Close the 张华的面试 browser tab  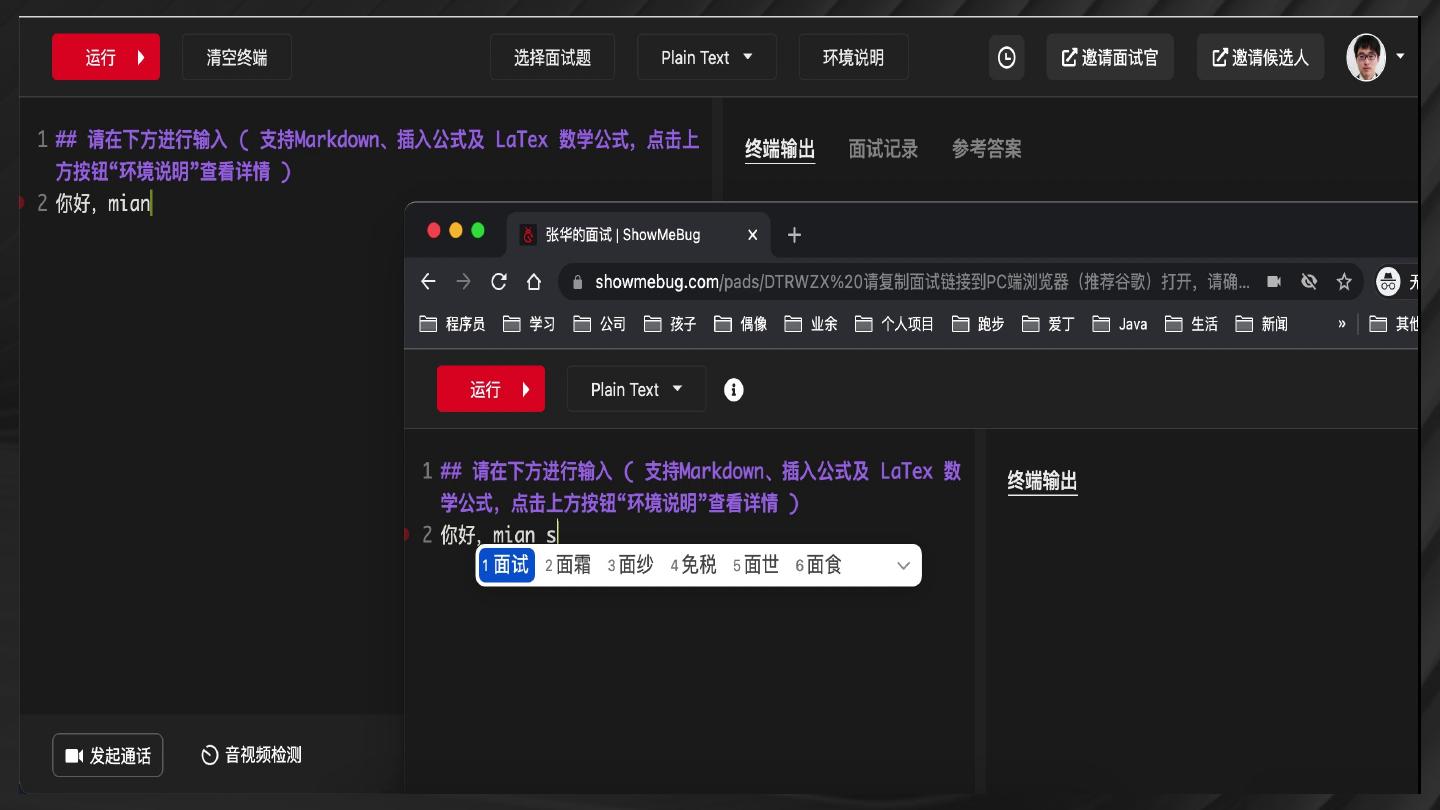[753, 235]
